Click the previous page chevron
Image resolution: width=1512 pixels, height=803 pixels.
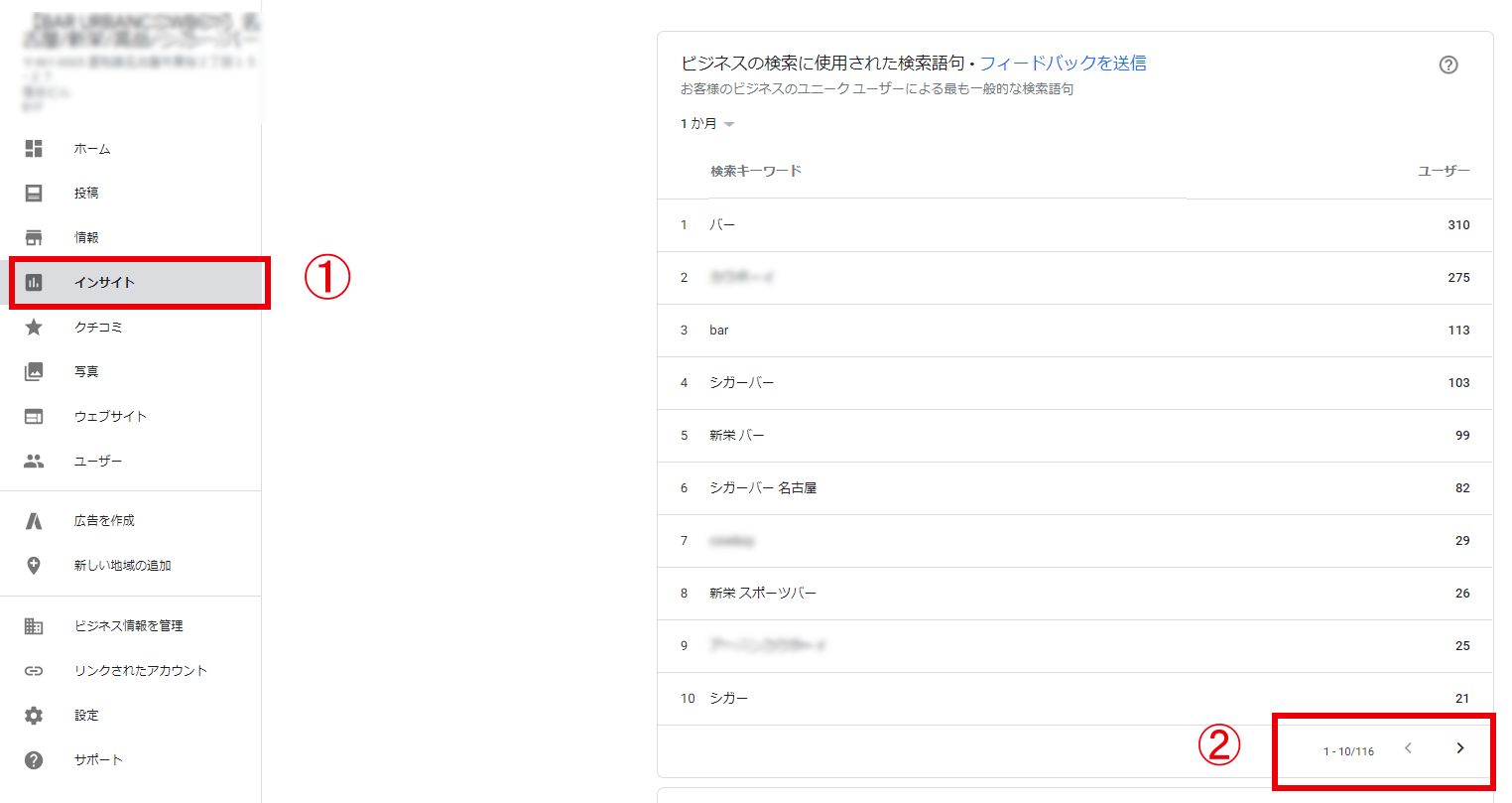(1409, 749)
